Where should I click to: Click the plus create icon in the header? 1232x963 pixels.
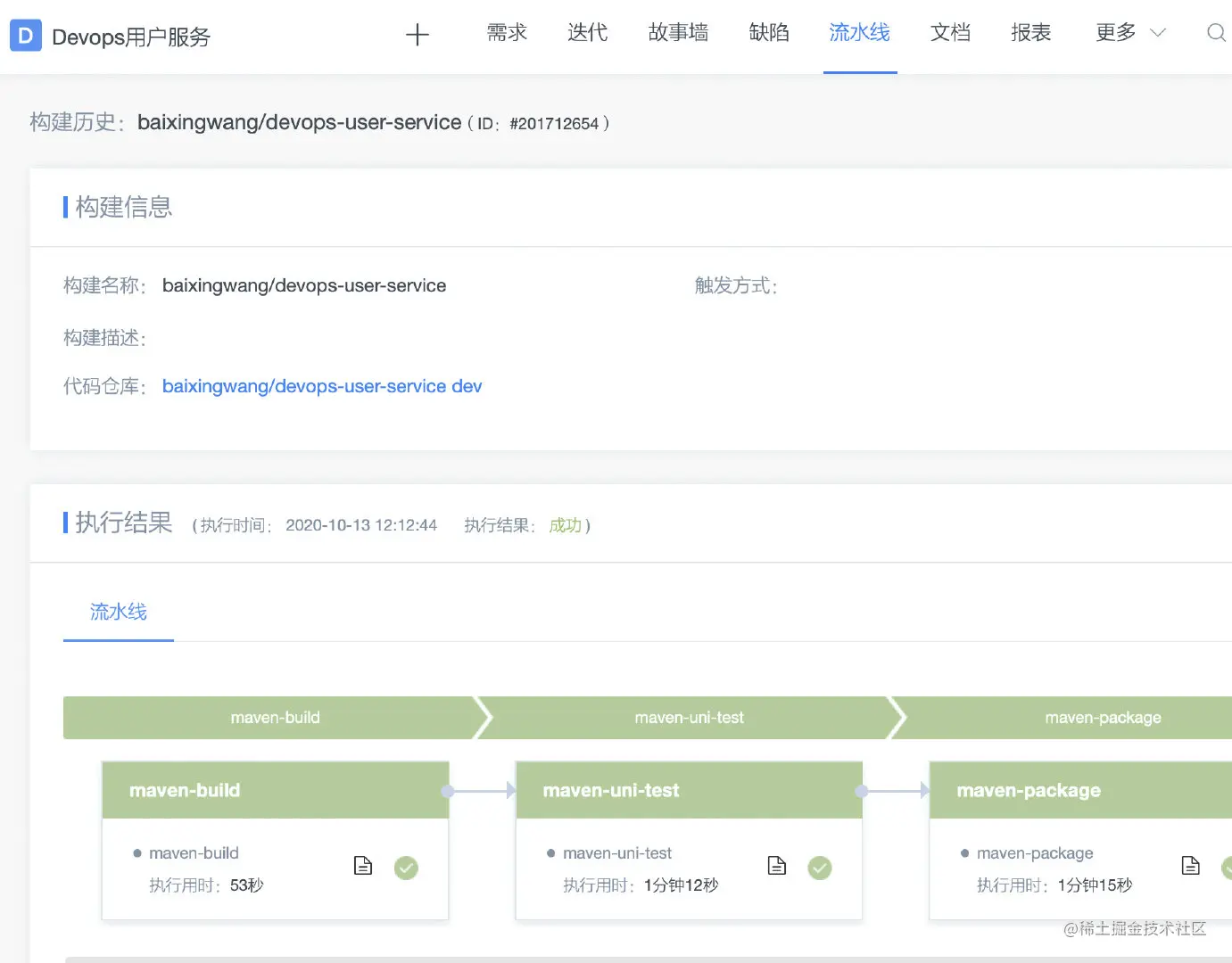click(417, 35)
